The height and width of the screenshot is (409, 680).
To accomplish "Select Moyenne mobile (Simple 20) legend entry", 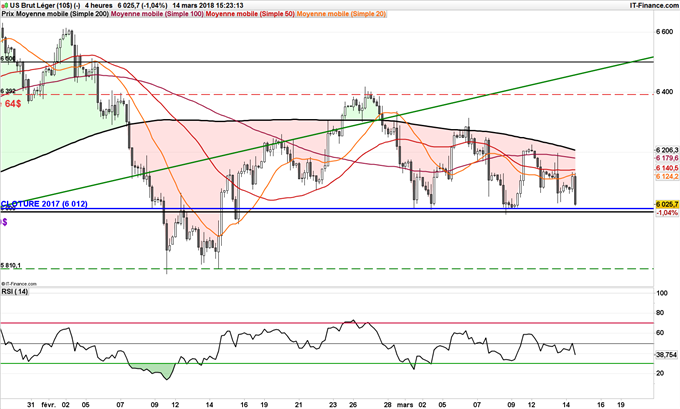I will (x=341, y=14).
